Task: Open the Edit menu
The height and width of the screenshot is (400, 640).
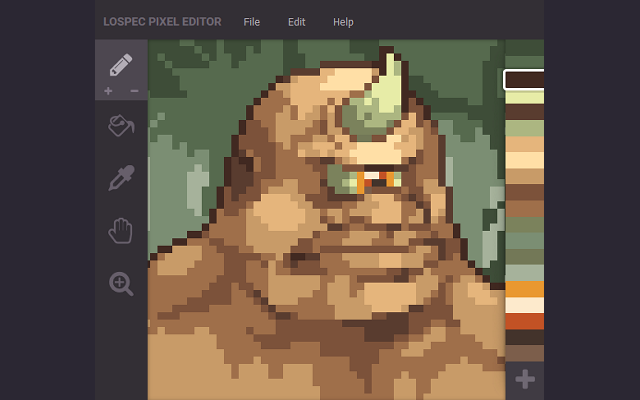Action: point(296,22)
